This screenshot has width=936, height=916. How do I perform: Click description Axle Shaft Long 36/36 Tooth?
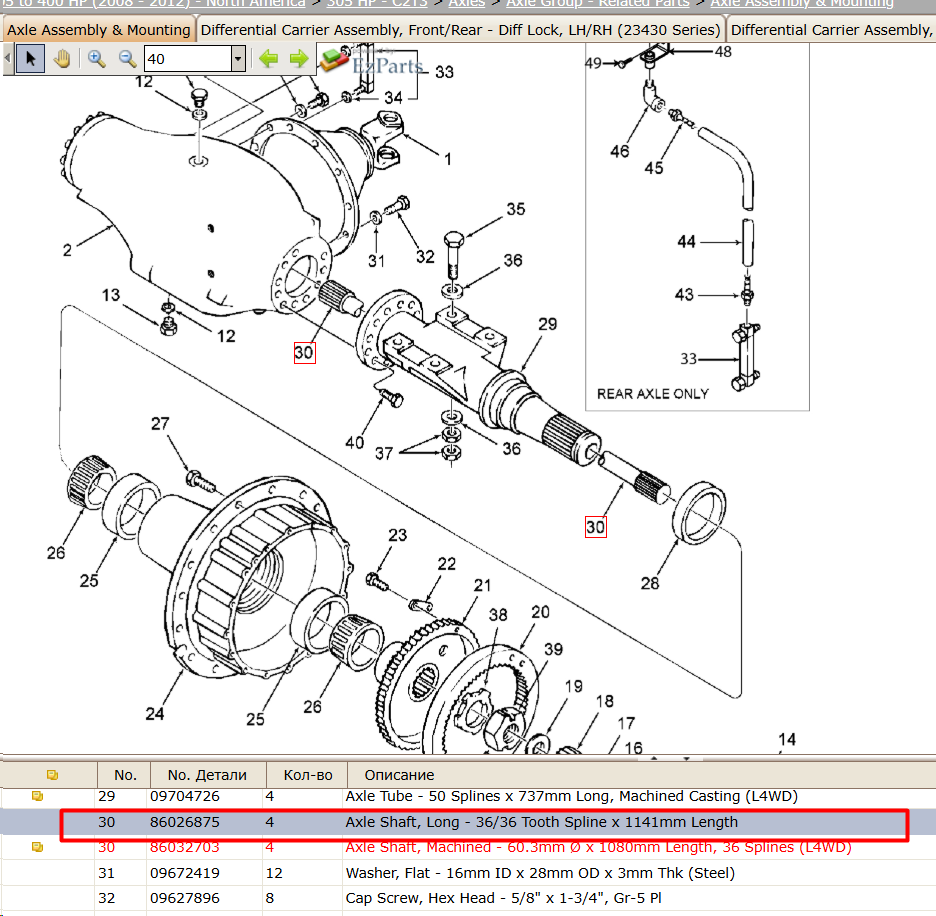(541, 822)
